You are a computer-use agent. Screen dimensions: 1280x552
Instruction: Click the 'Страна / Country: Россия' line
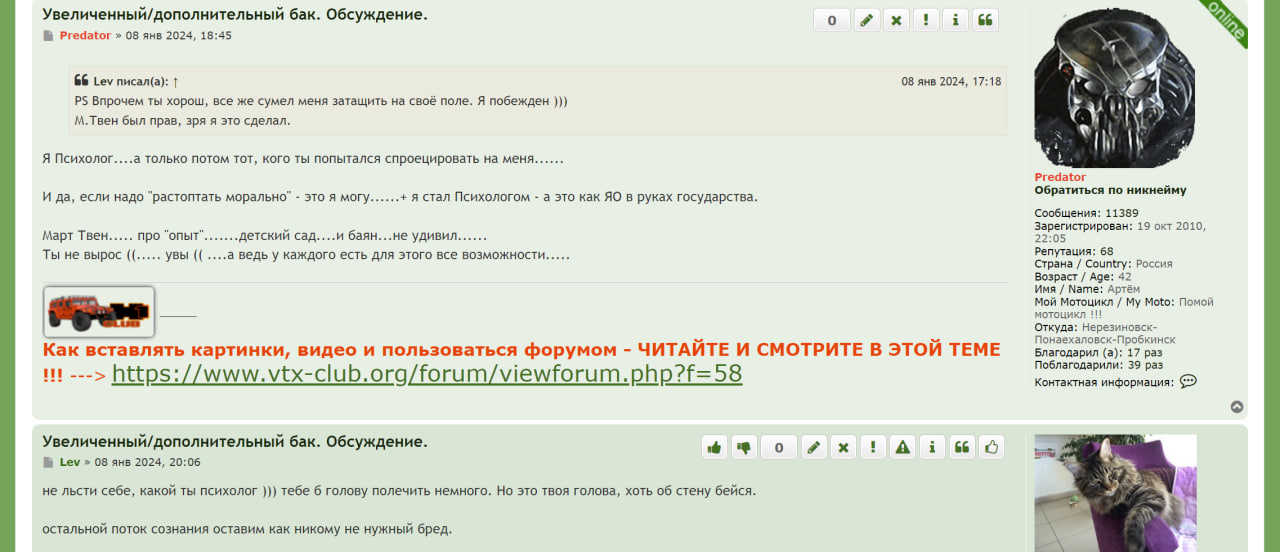(x=1104, y=264)
